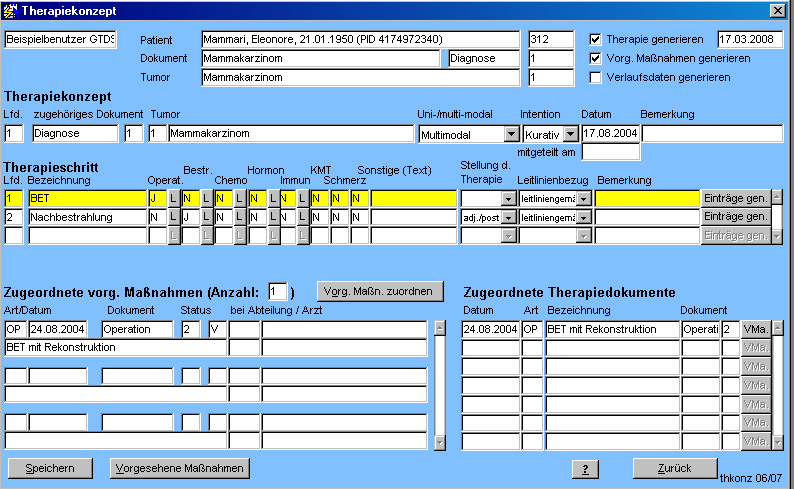Viewport: 794px width, 489px height.
Task: Expand the Intention dropdown showing Kurativ
Action: [570, 133]
